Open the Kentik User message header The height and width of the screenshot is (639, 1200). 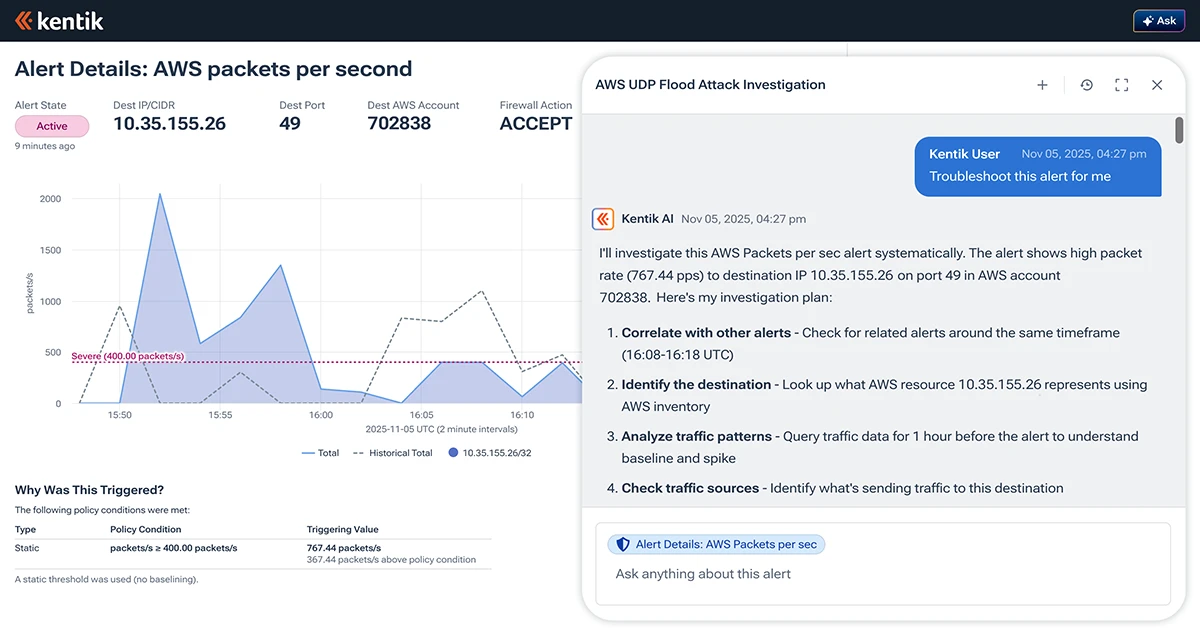point(965,154)
